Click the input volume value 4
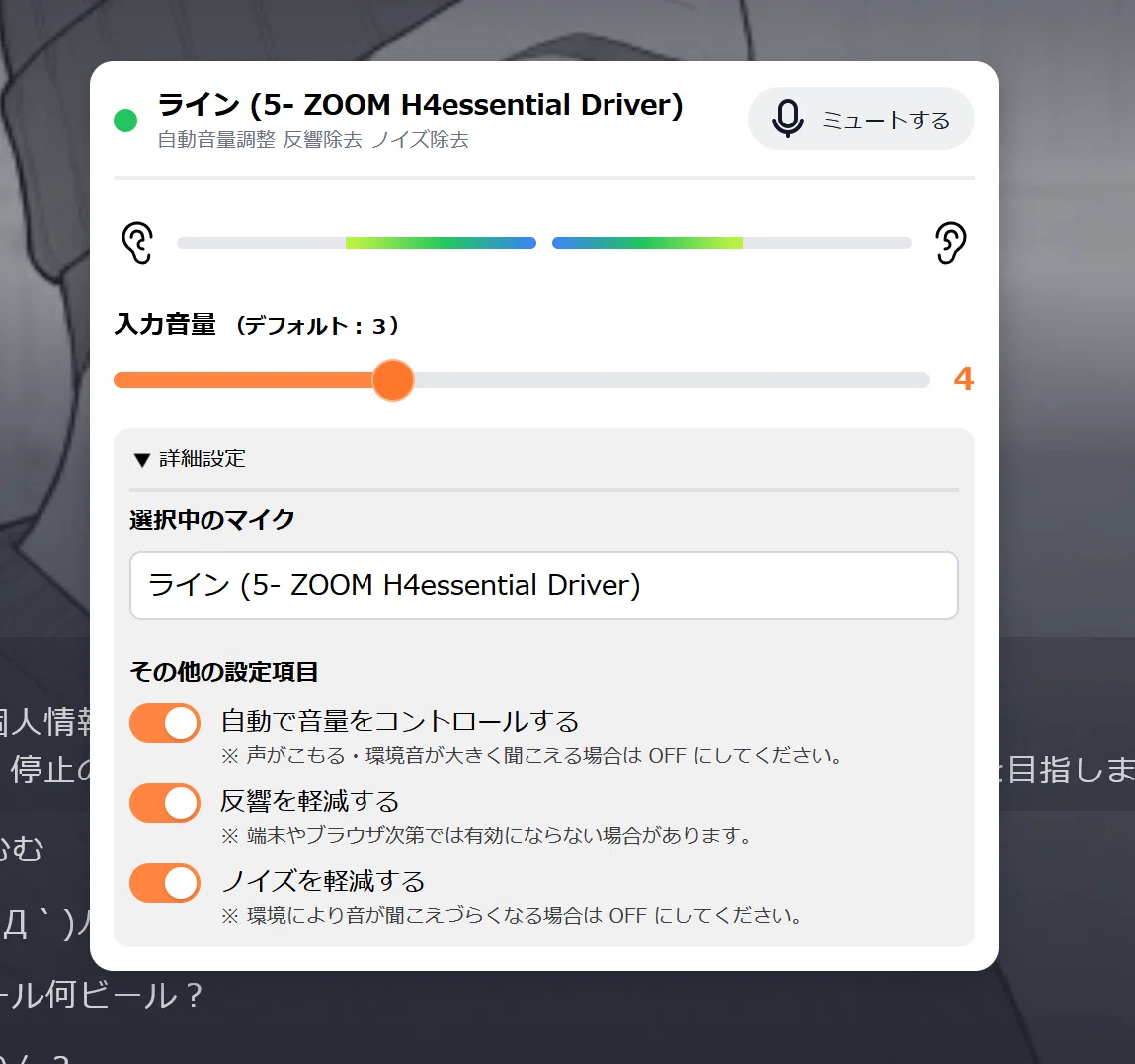The image size is (1135, 1064). [963, 379]
